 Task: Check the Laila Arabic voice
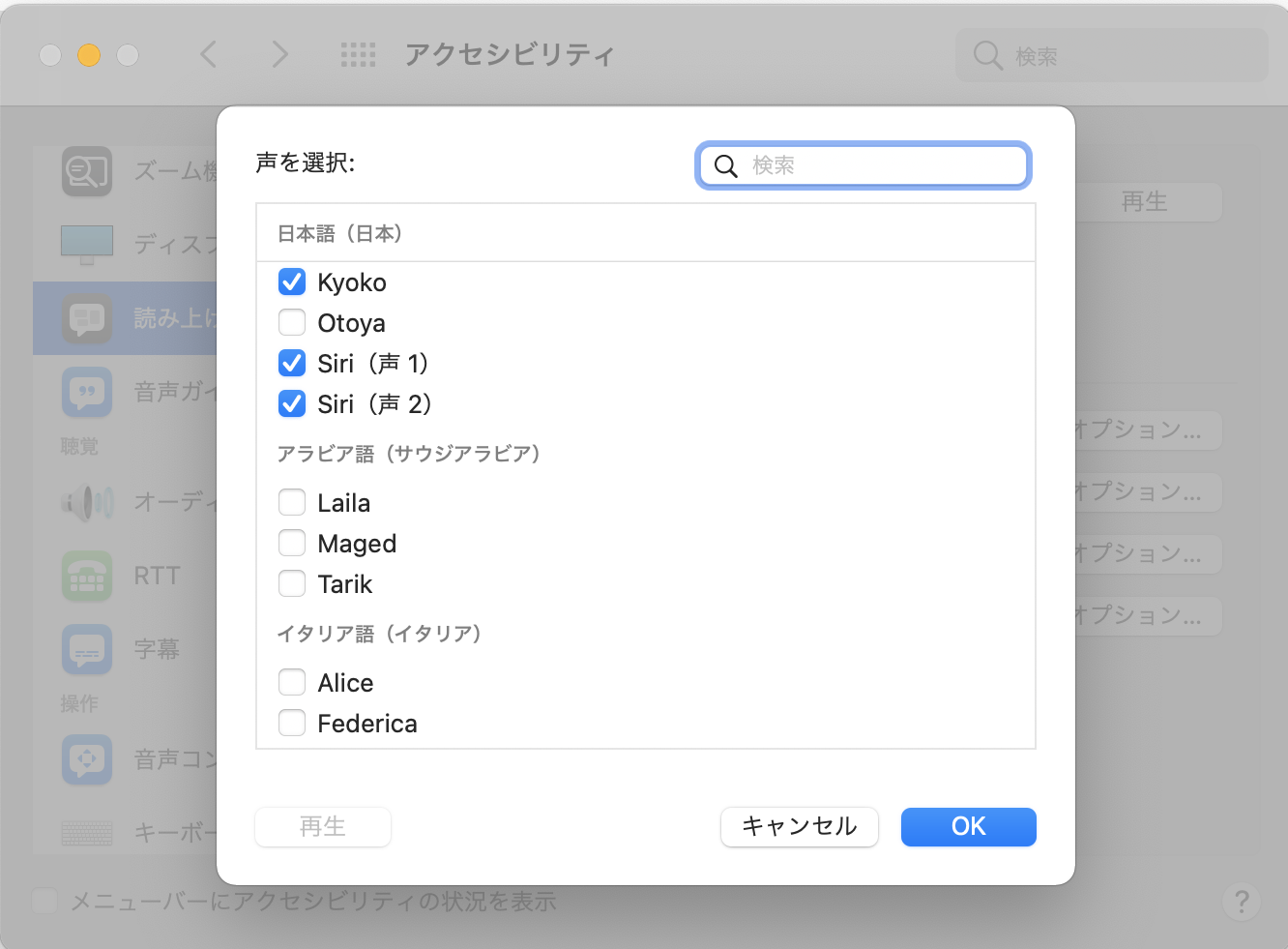click(292, 503)
